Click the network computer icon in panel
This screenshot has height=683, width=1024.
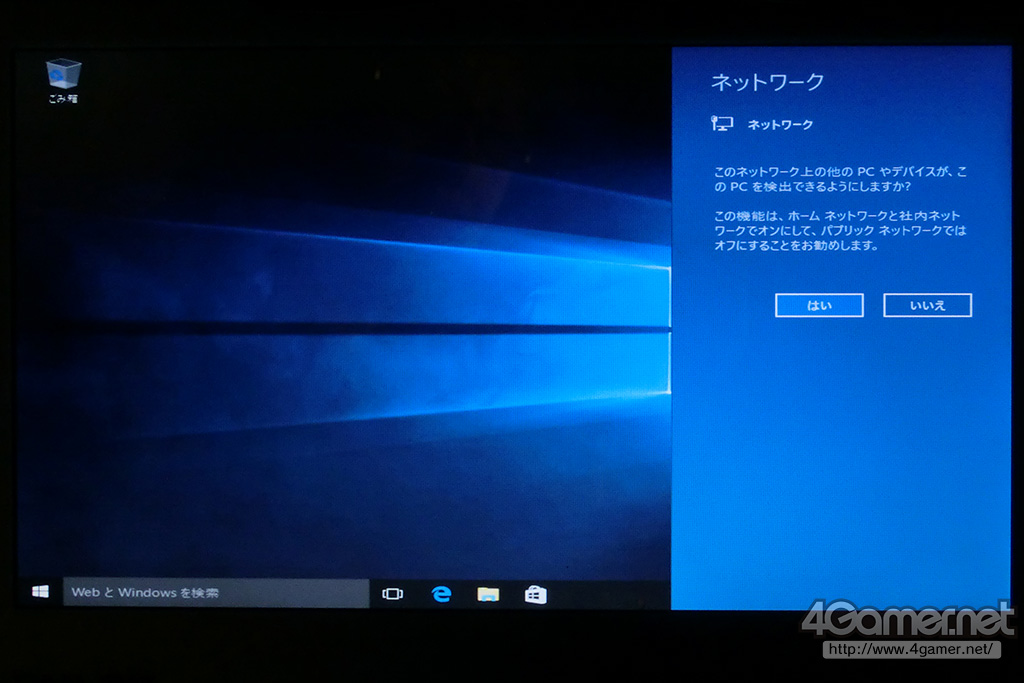(722, 123)
